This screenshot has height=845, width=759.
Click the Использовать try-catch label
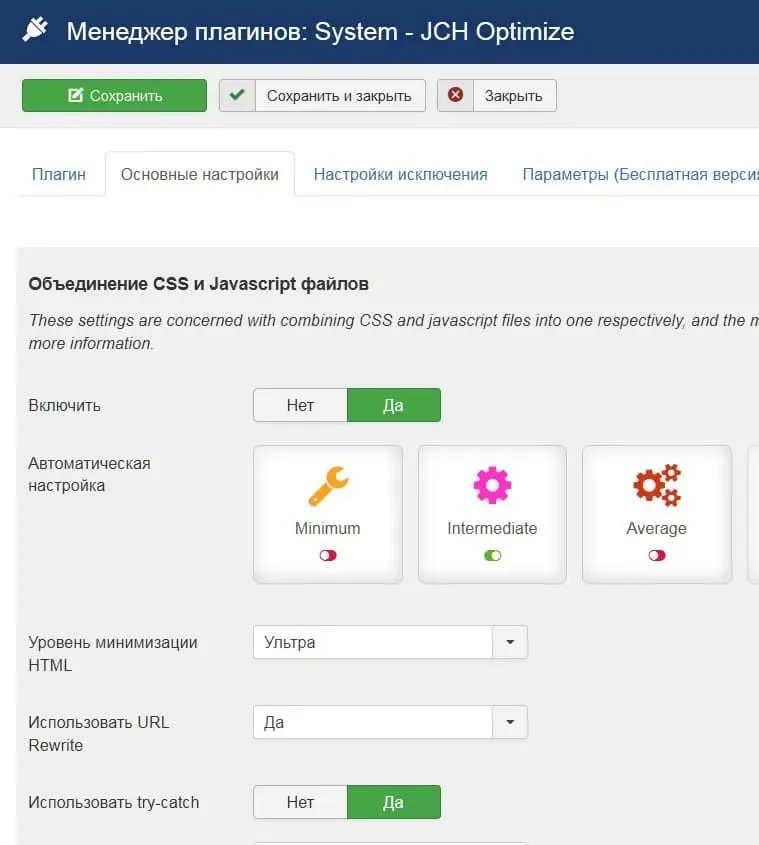[x=114, y=802]
